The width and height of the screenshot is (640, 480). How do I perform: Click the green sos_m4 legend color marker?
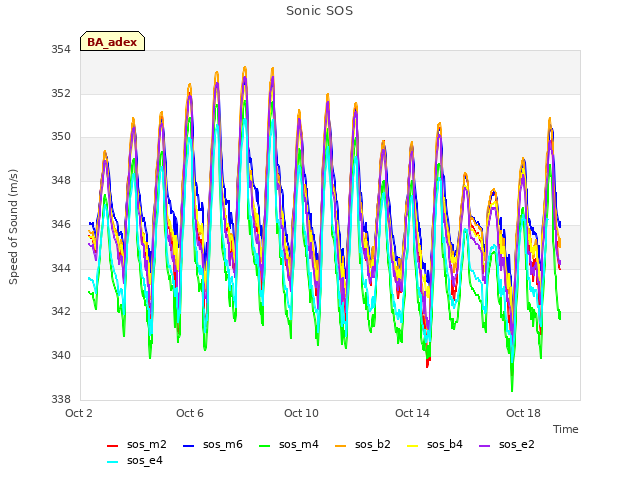click(265, 446)
